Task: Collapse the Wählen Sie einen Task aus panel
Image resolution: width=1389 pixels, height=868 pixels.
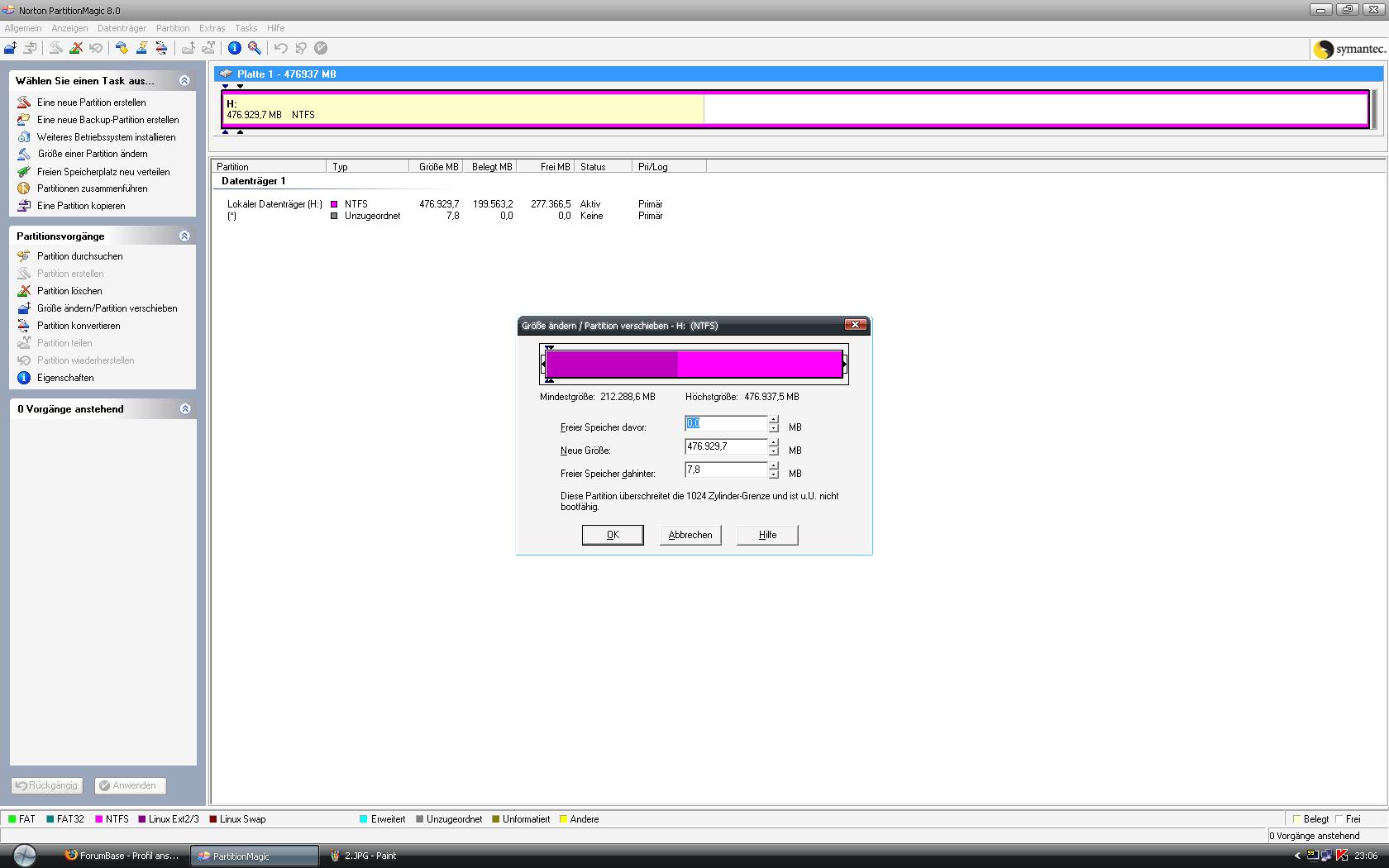Action: coord(184,80)
